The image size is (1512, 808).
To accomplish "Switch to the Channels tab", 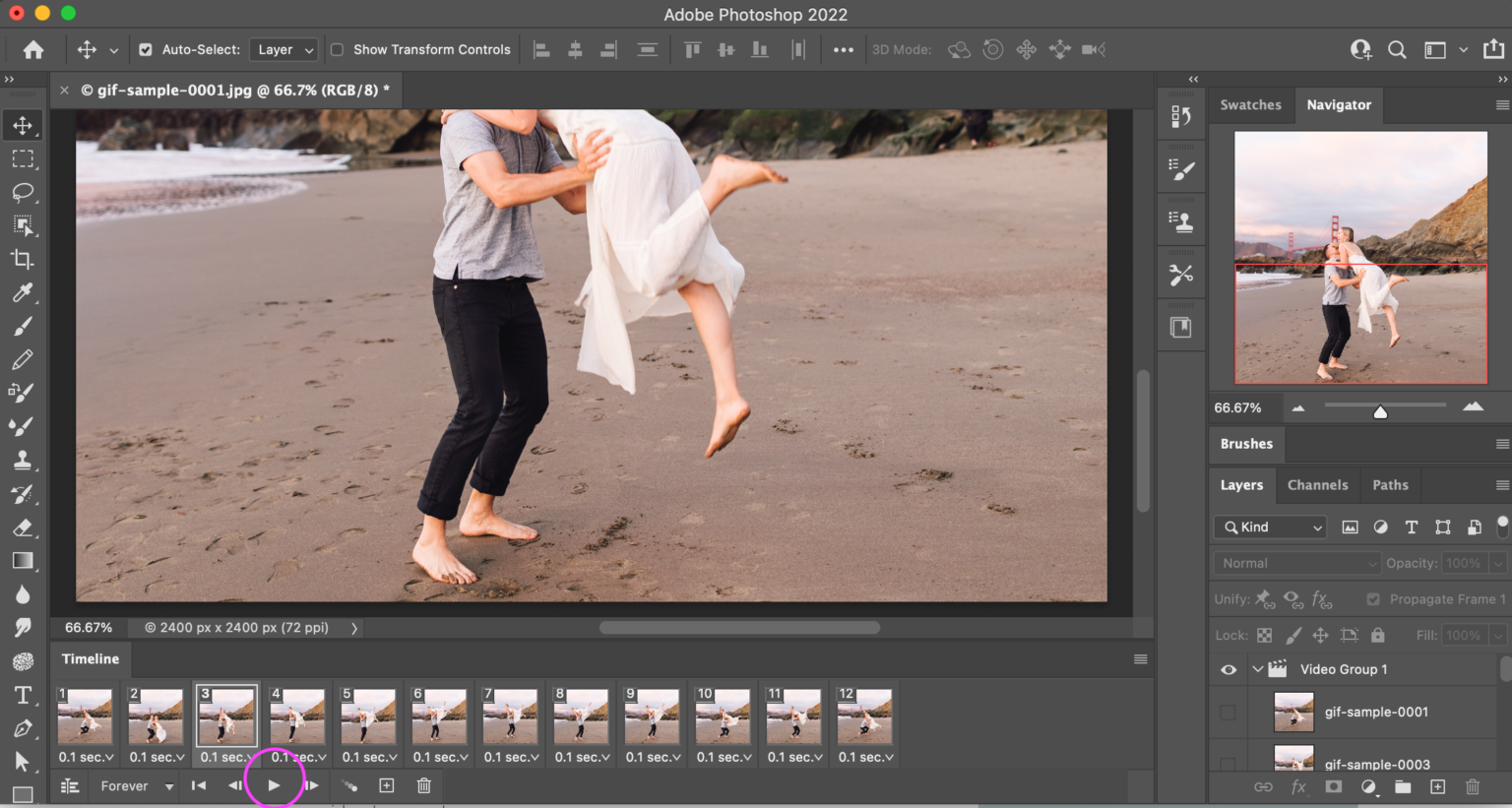I will [1317, 484].
